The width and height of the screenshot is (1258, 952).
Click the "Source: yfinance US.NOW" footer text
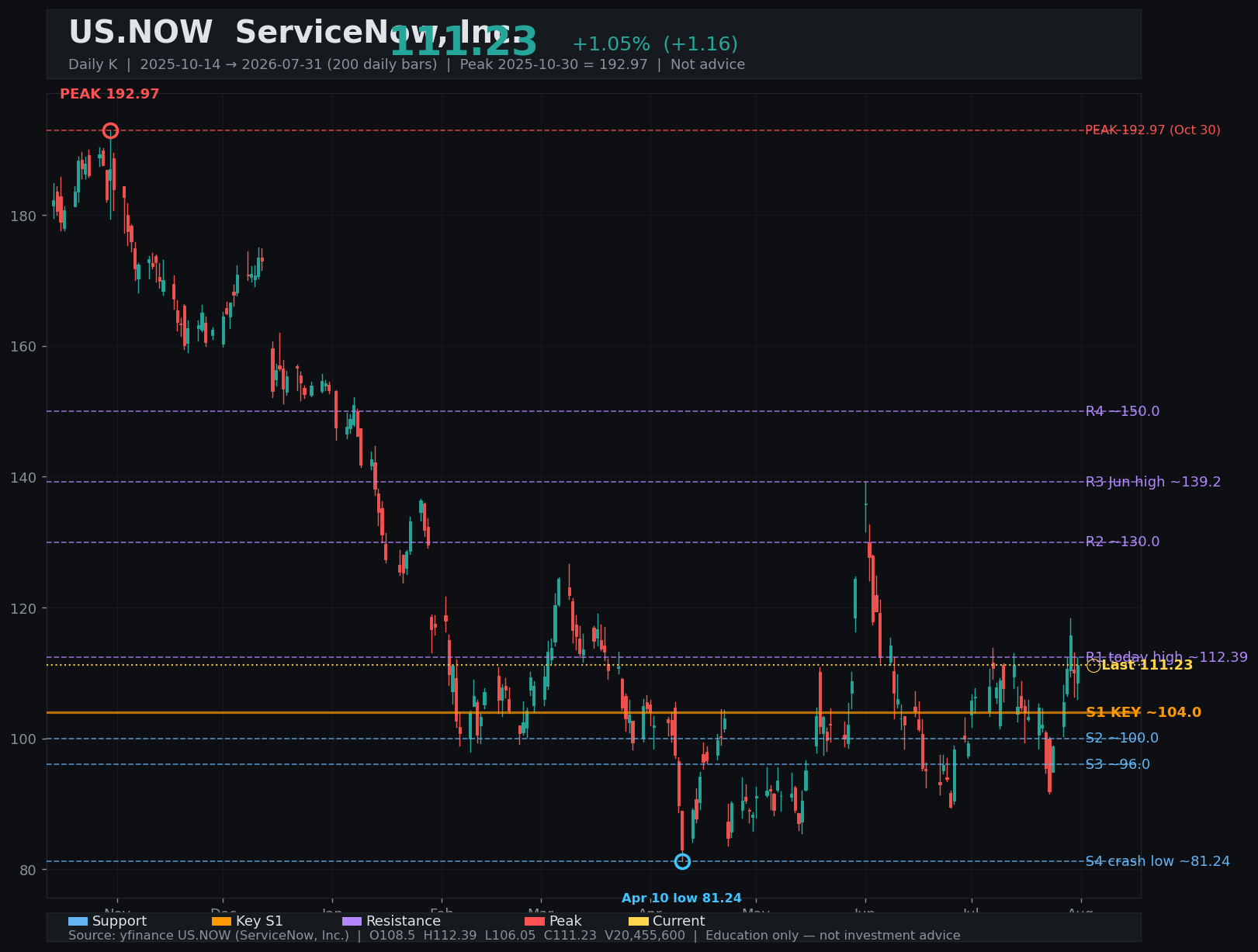pyautogui.click(x=515, y=936)
